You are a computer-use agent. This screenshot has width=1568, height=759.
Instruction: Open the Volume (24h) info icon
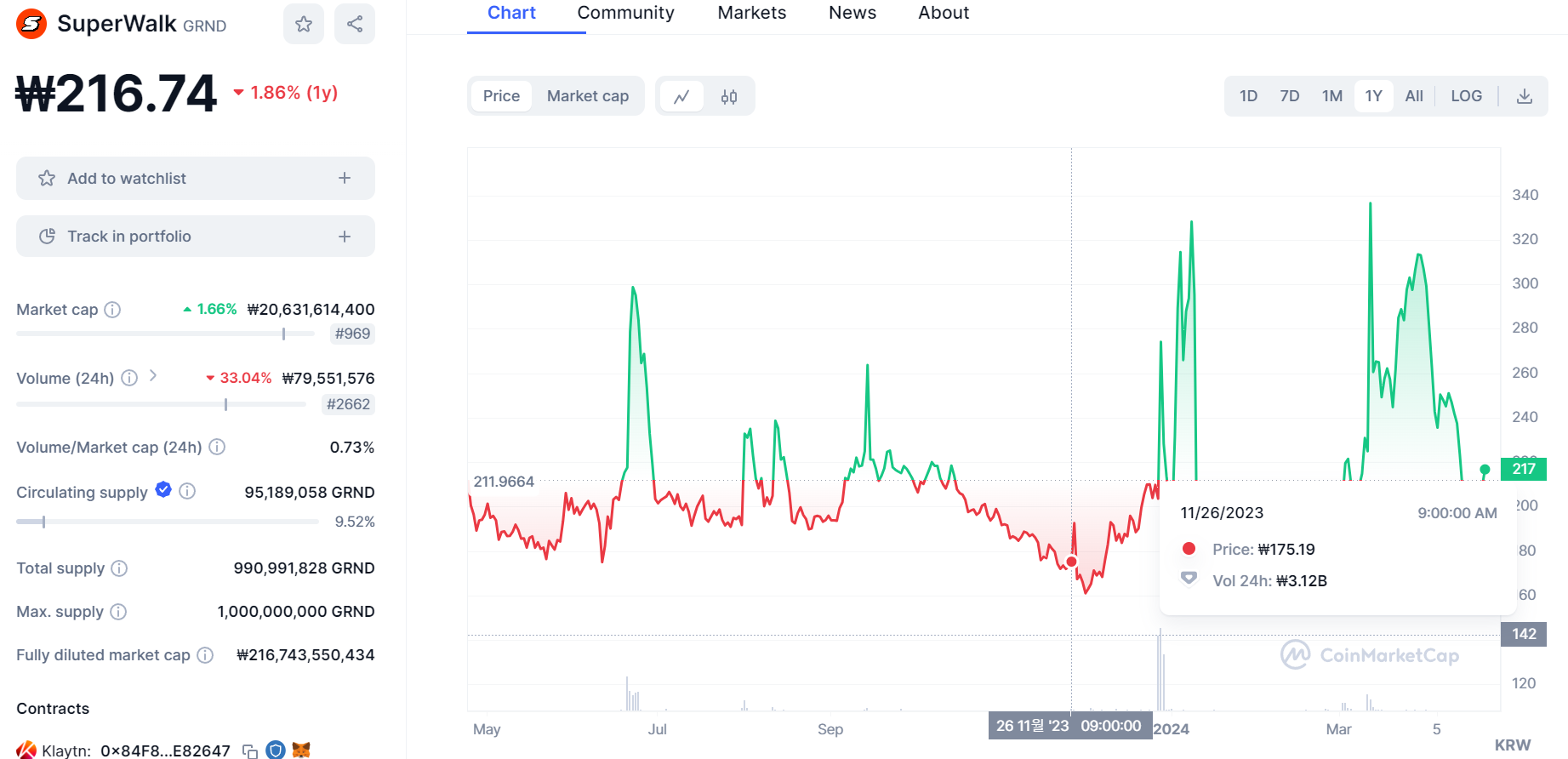129,378
